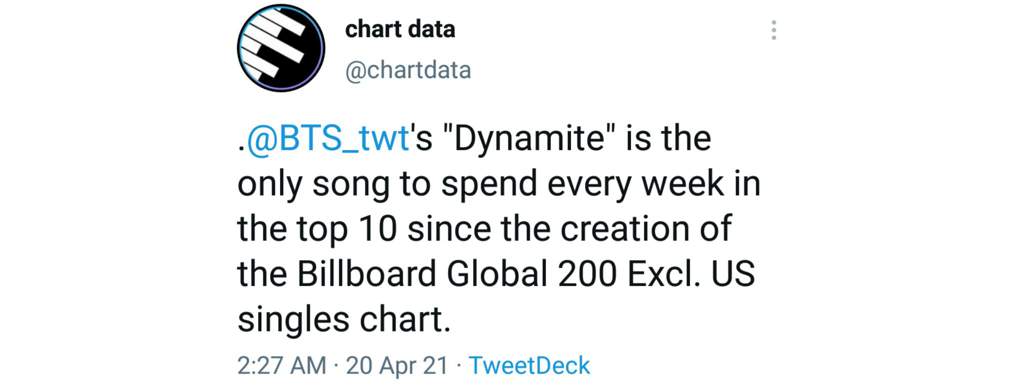Click the word "spend" in the tweet
This screenshot has width=1024, height=388.
coord(476,186)
